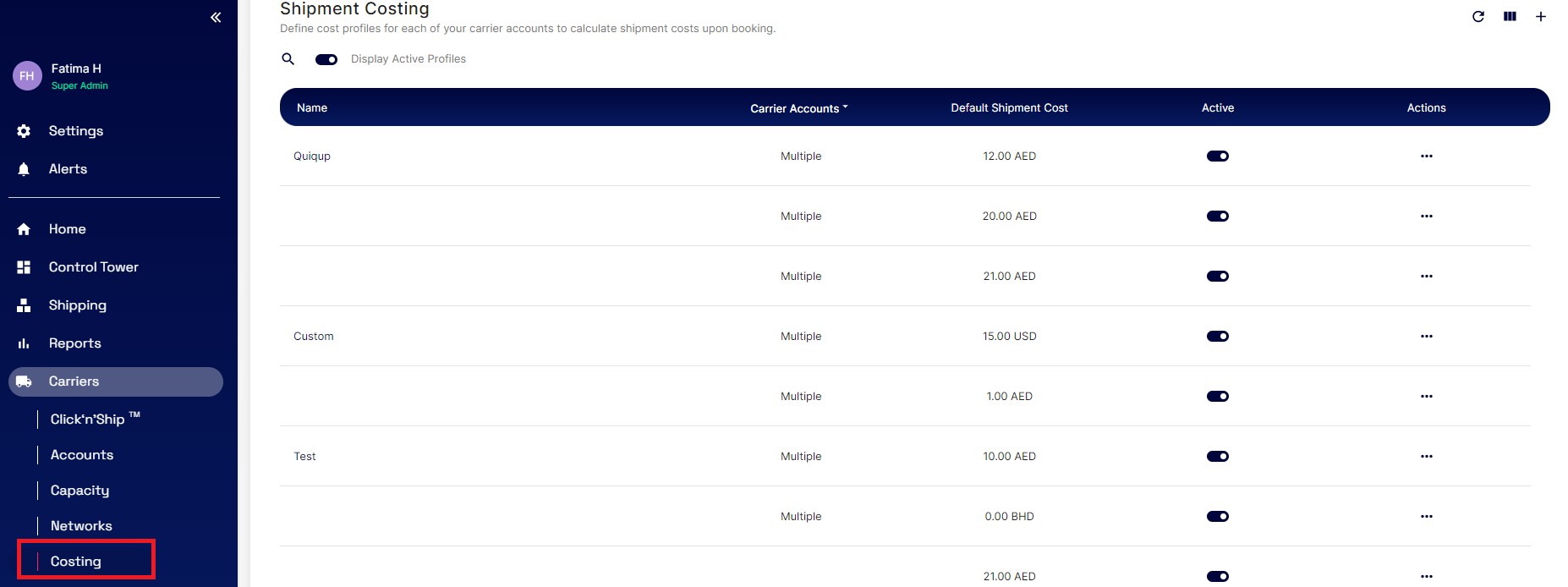Click the Name column header
The width and height of the screenshot is (1568, 587).
(312, 108)
